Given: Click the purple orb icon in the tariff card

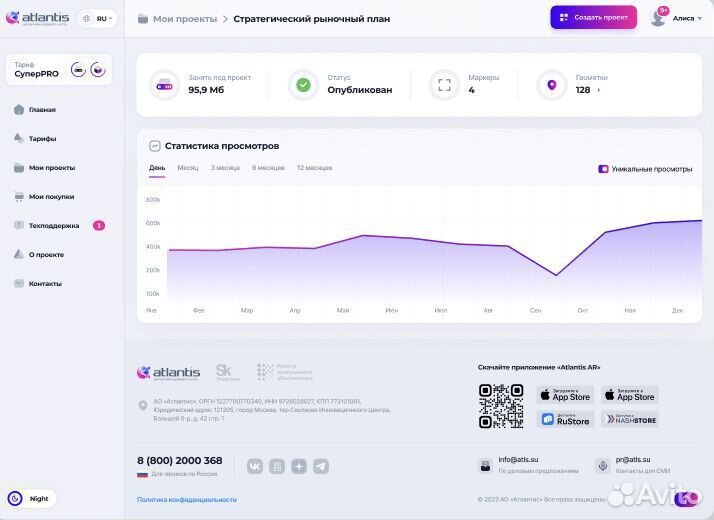Looking at the screenshot, I should click(98, 70).
